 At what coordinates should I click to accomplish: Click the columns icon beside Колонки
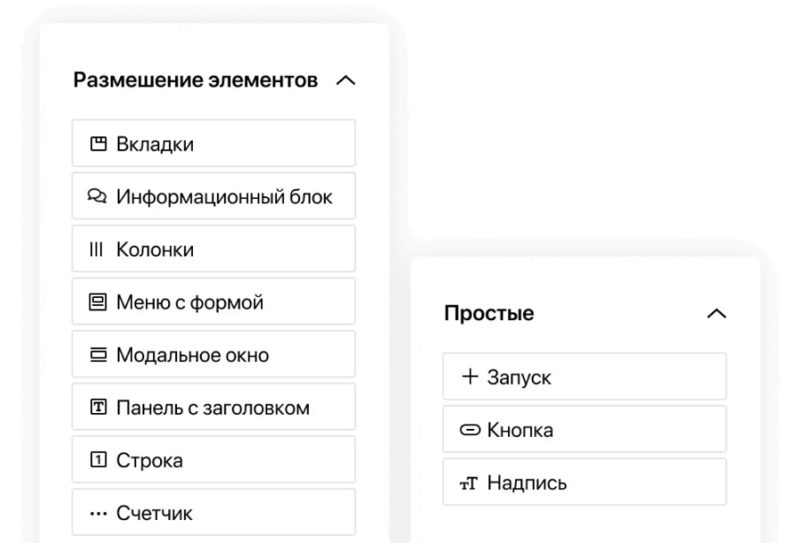coord(97,250)
